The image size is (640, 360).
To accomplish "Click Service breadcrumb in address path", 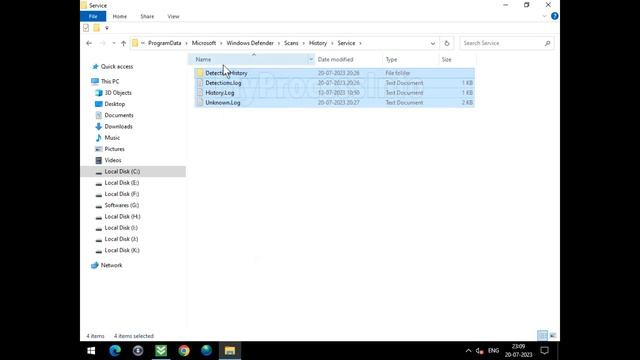I will pos(346,43).
